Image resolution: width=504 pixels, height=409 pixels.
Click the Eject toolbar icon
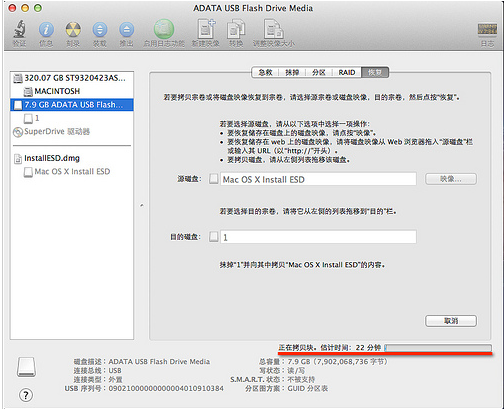tap(126, 30)
